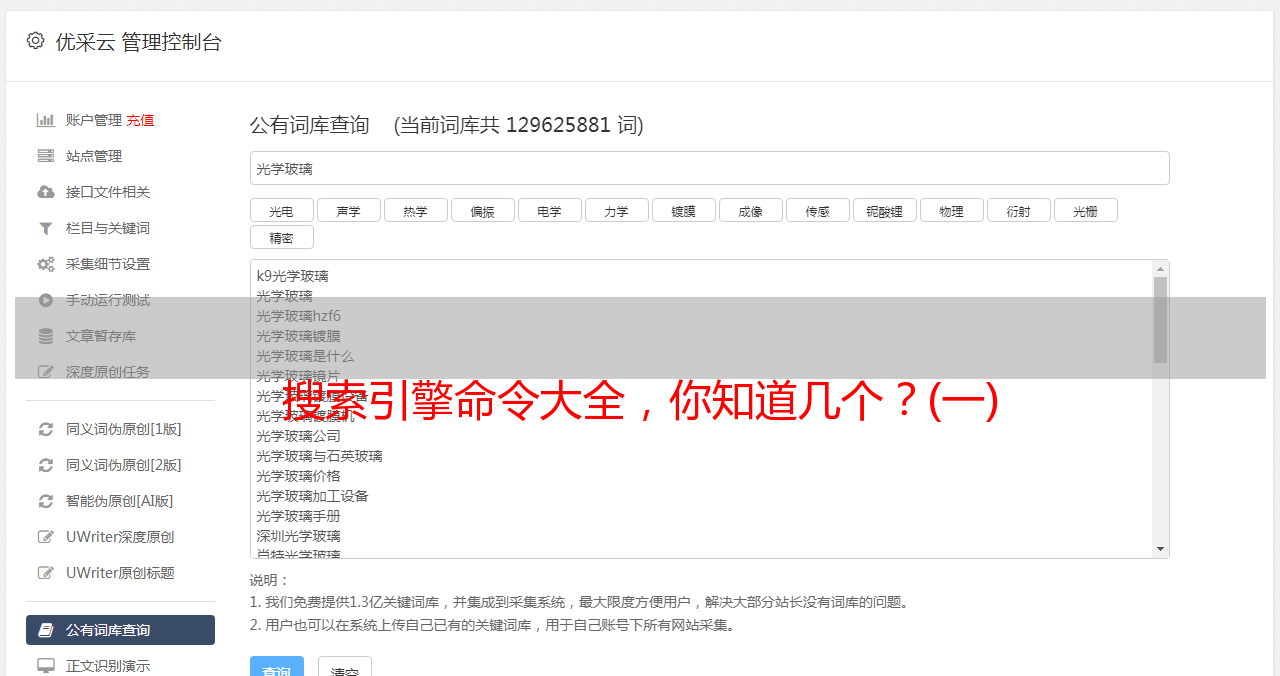Choose the 物理 tag button

(951, 210)
